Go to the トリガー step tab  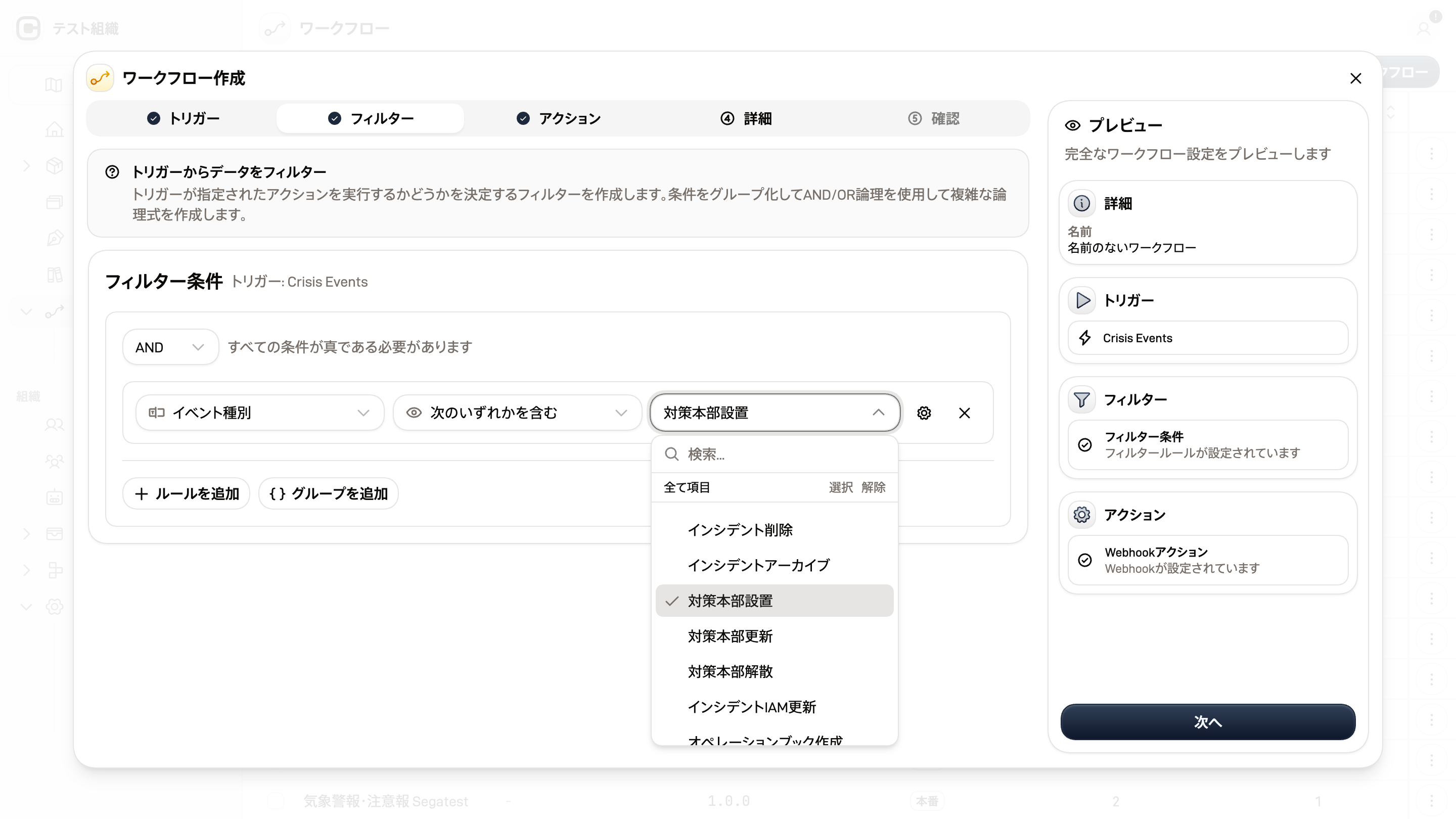pos(183,118)
